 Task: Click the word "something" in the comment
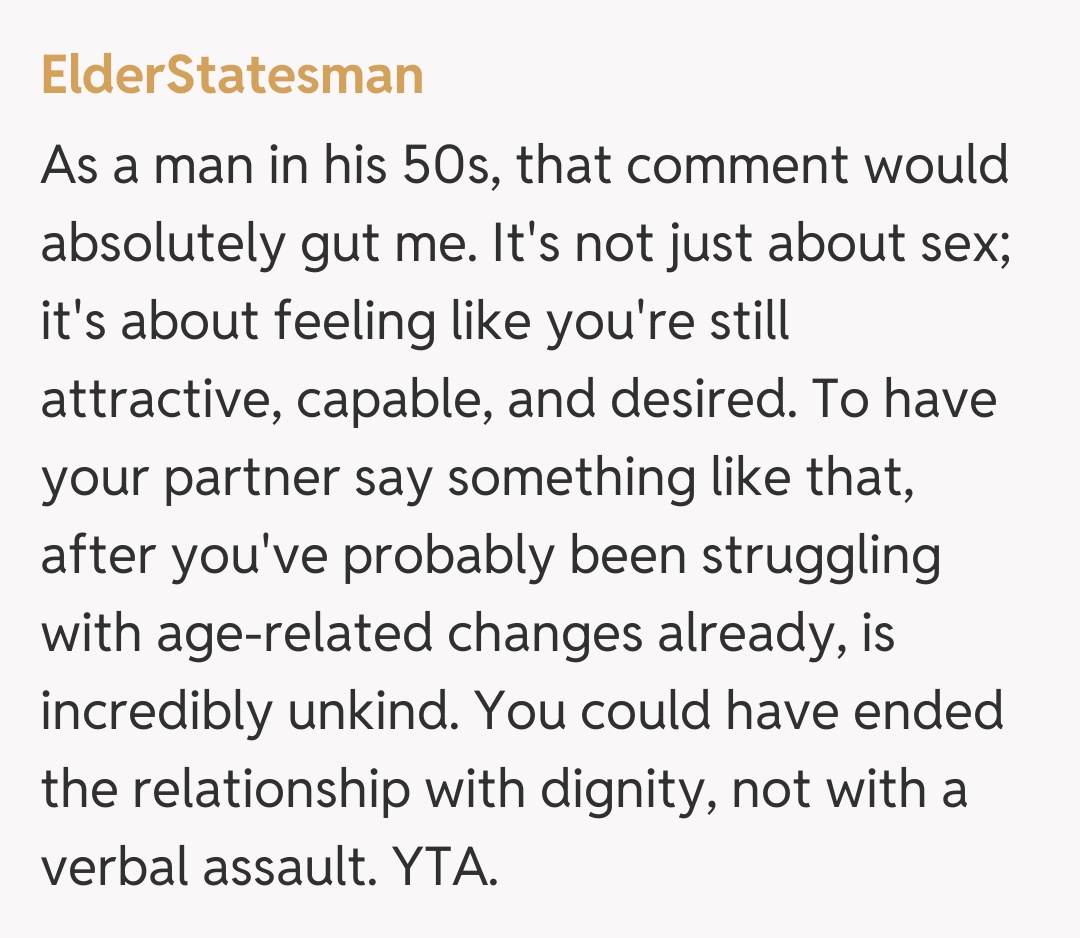click(570, 479)
